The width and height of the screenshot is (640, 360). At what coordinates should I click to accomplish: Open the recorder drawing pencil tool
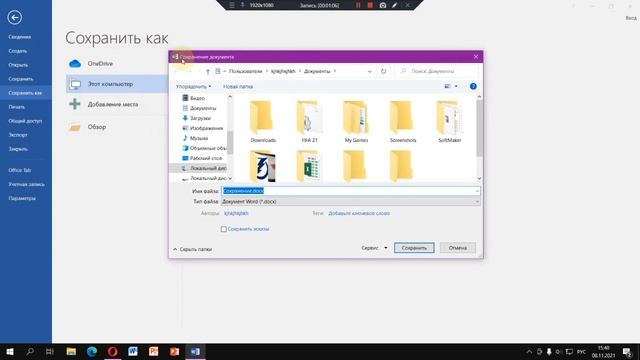click(x=395, y=5)
